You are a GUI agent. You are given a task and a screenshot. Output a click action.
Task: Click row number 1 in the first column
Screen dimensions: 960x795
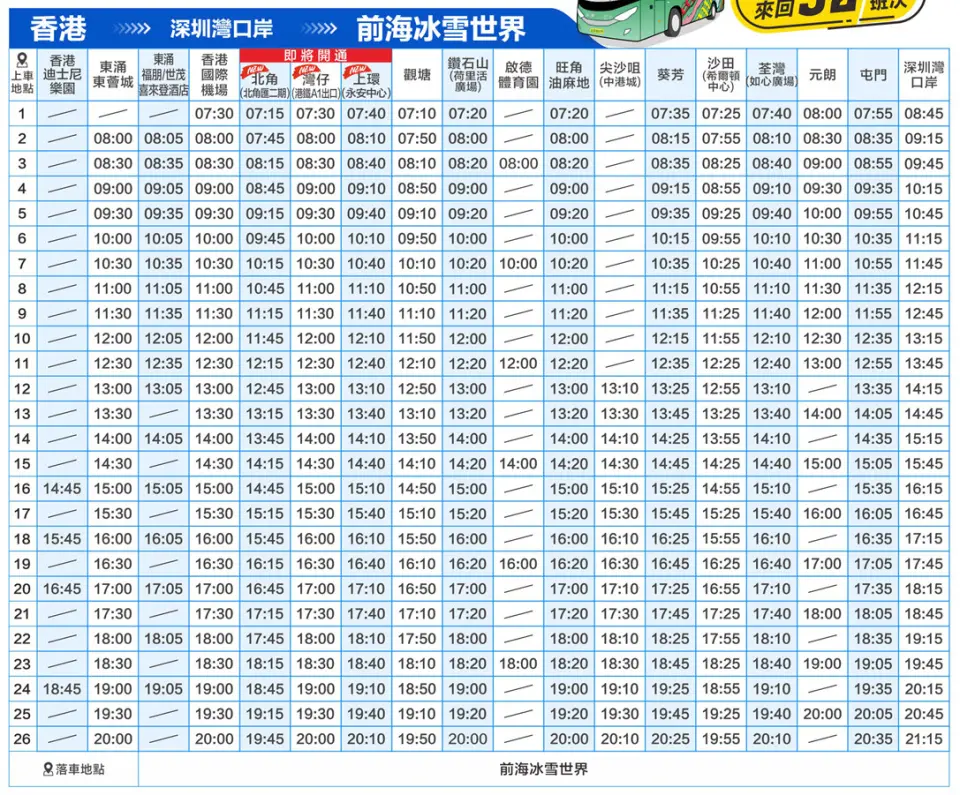click(22, 114)
